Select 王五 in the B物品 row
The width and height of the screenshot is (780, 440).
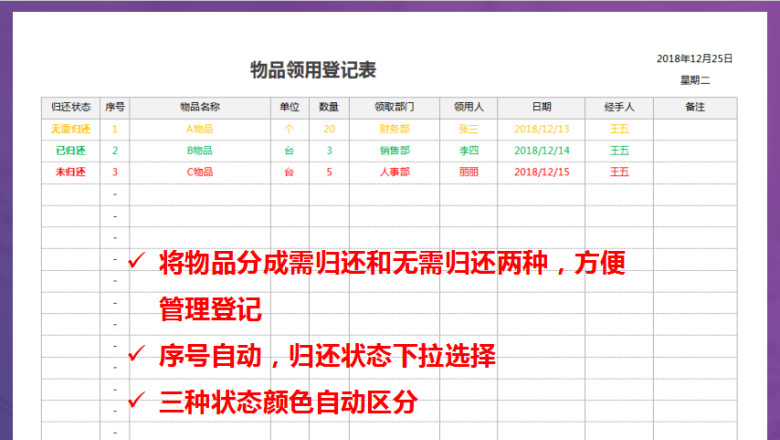tap(619, 151)
